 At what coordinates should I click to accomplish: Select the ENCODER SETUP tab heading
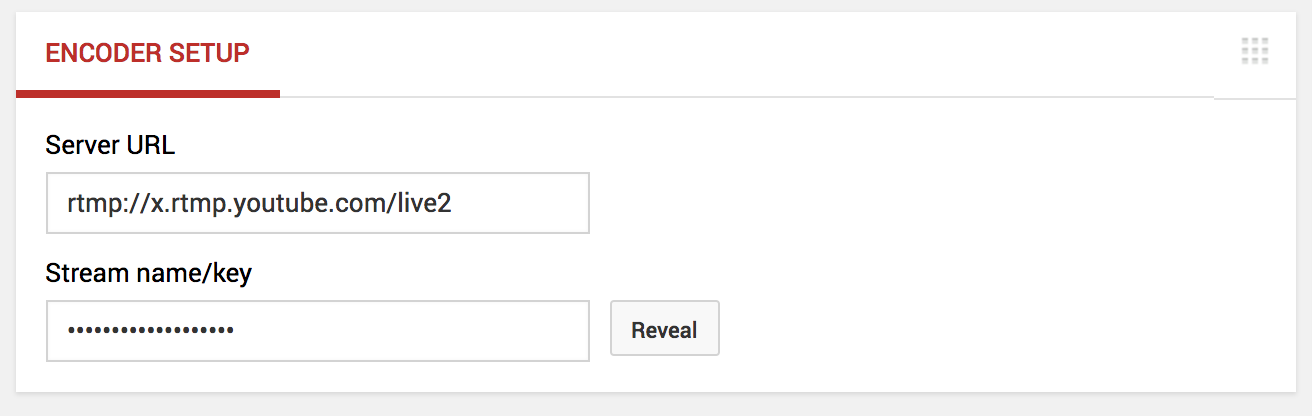147,54
